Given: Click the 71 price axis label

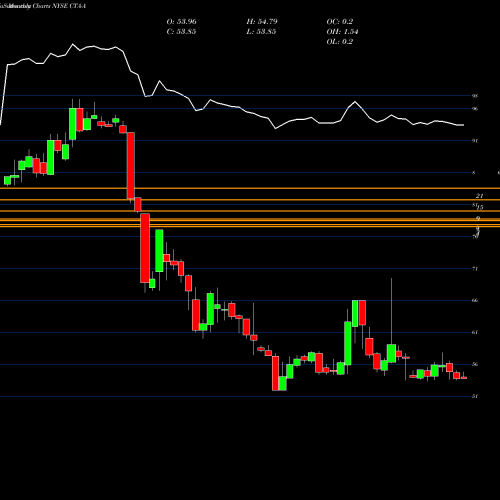Looking at the screenshot, I should 475,269.
